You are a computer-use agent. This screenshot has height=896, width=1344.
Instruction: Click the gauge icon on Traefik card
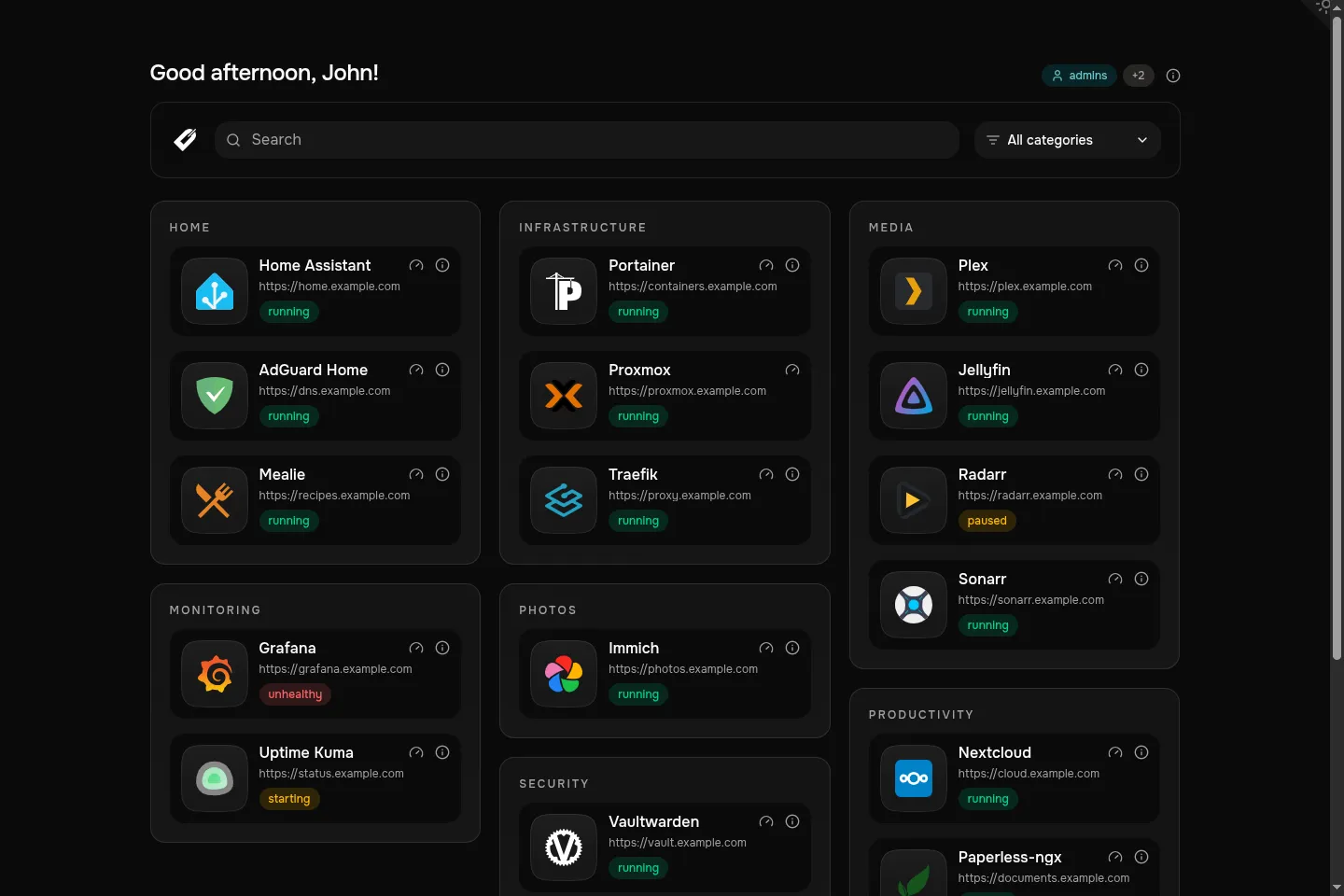(766, 474)
